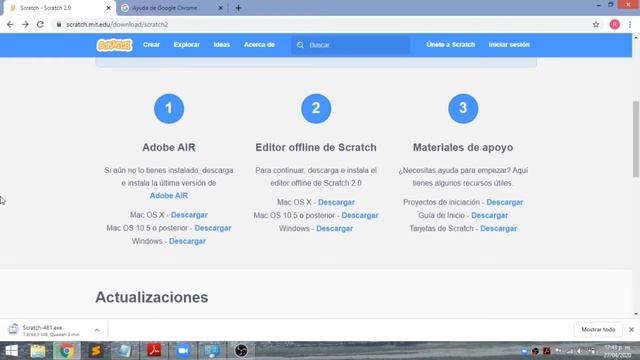This screenshot has width=640, height=360.
Task: Click the scrollbar down arrow
Action: coord(636,314)
